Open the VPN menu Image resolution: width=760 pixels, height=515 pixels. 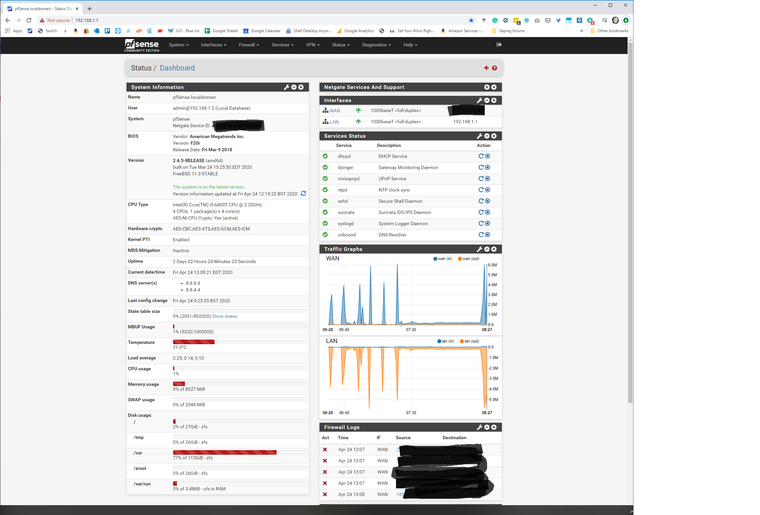pyautogui.click(x=313, y=45)
